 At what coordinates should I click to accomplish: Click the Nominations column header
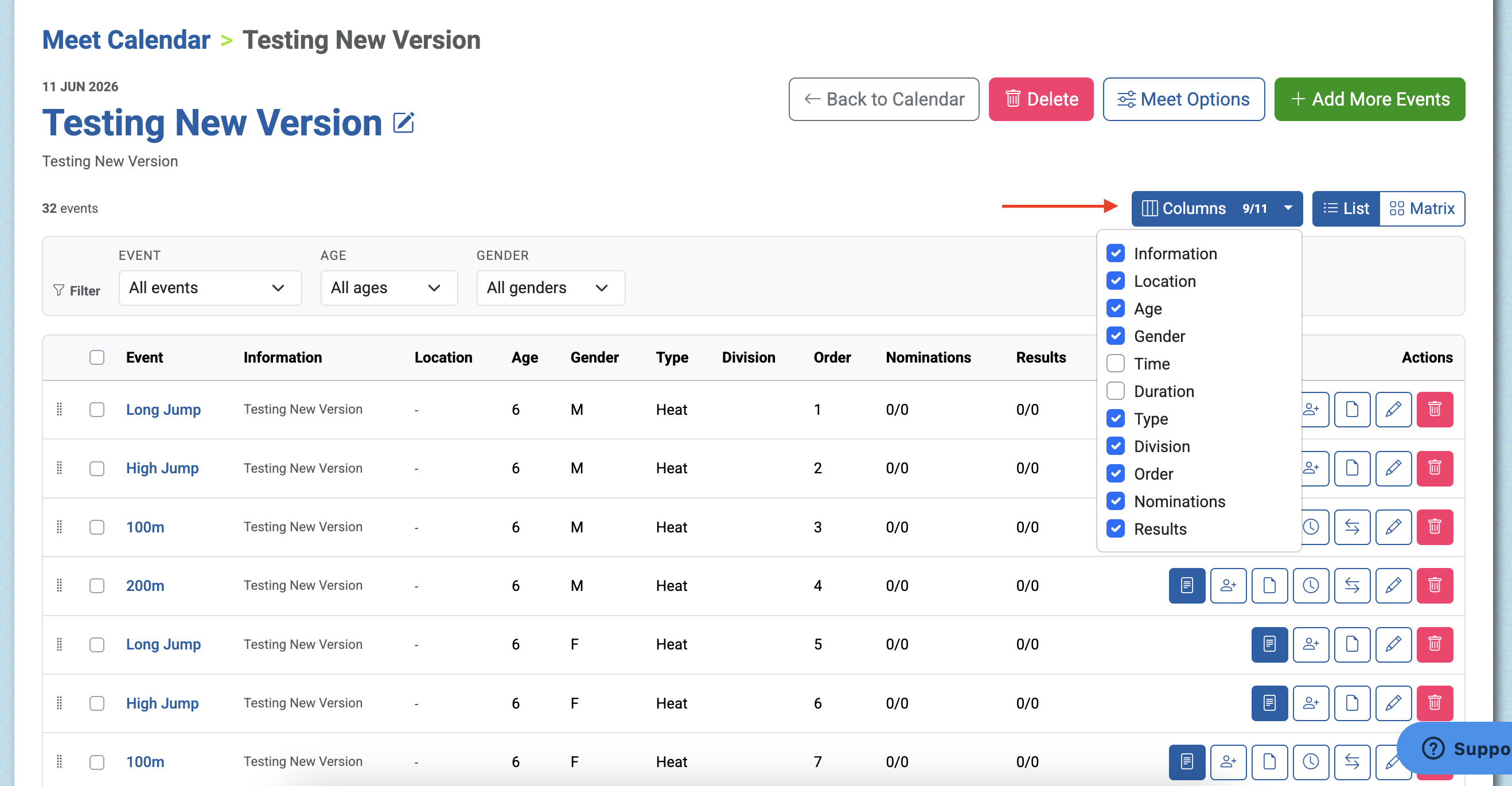[x=928, y=357]
